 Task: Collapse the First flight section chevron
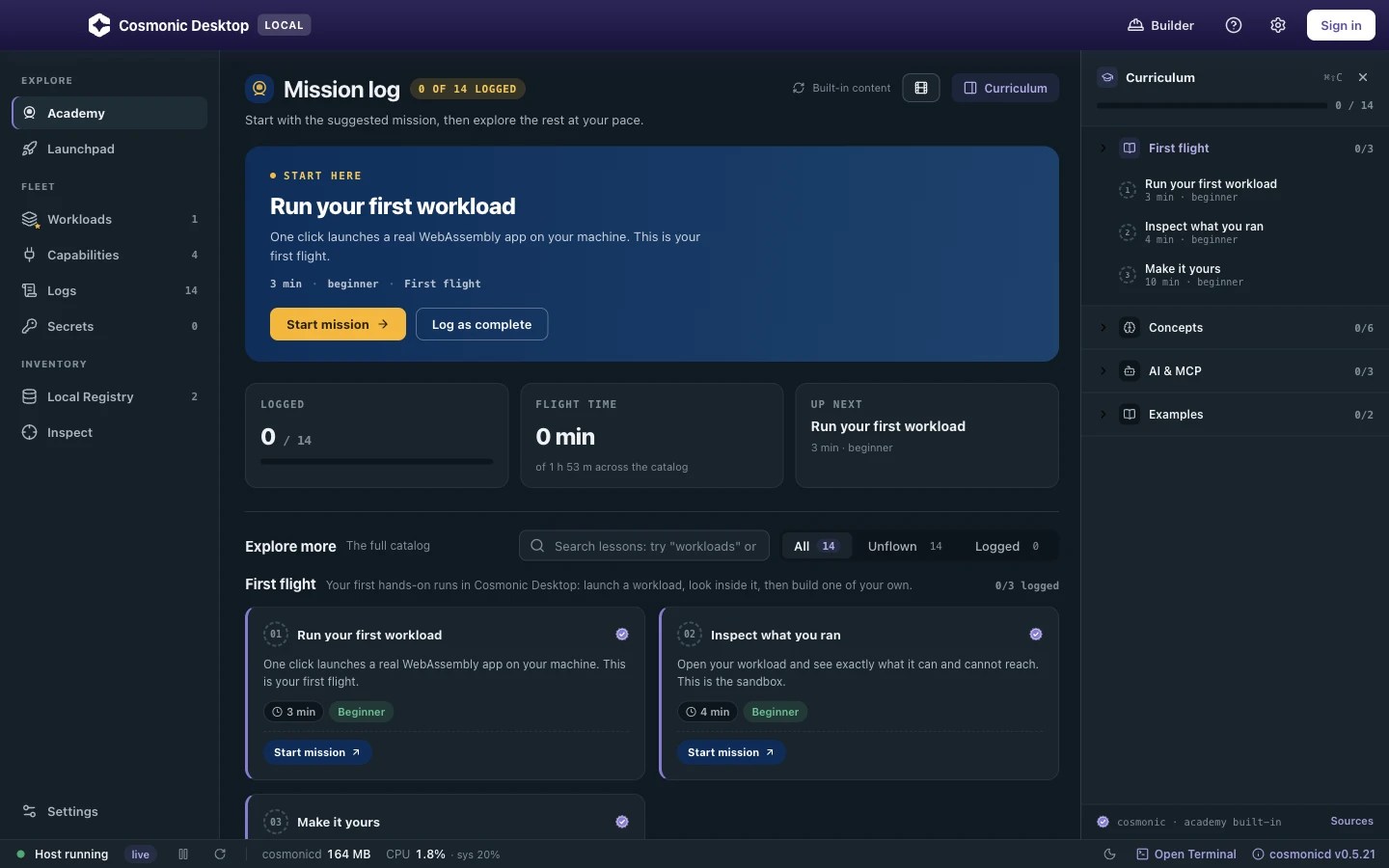tap(1103, 148)
